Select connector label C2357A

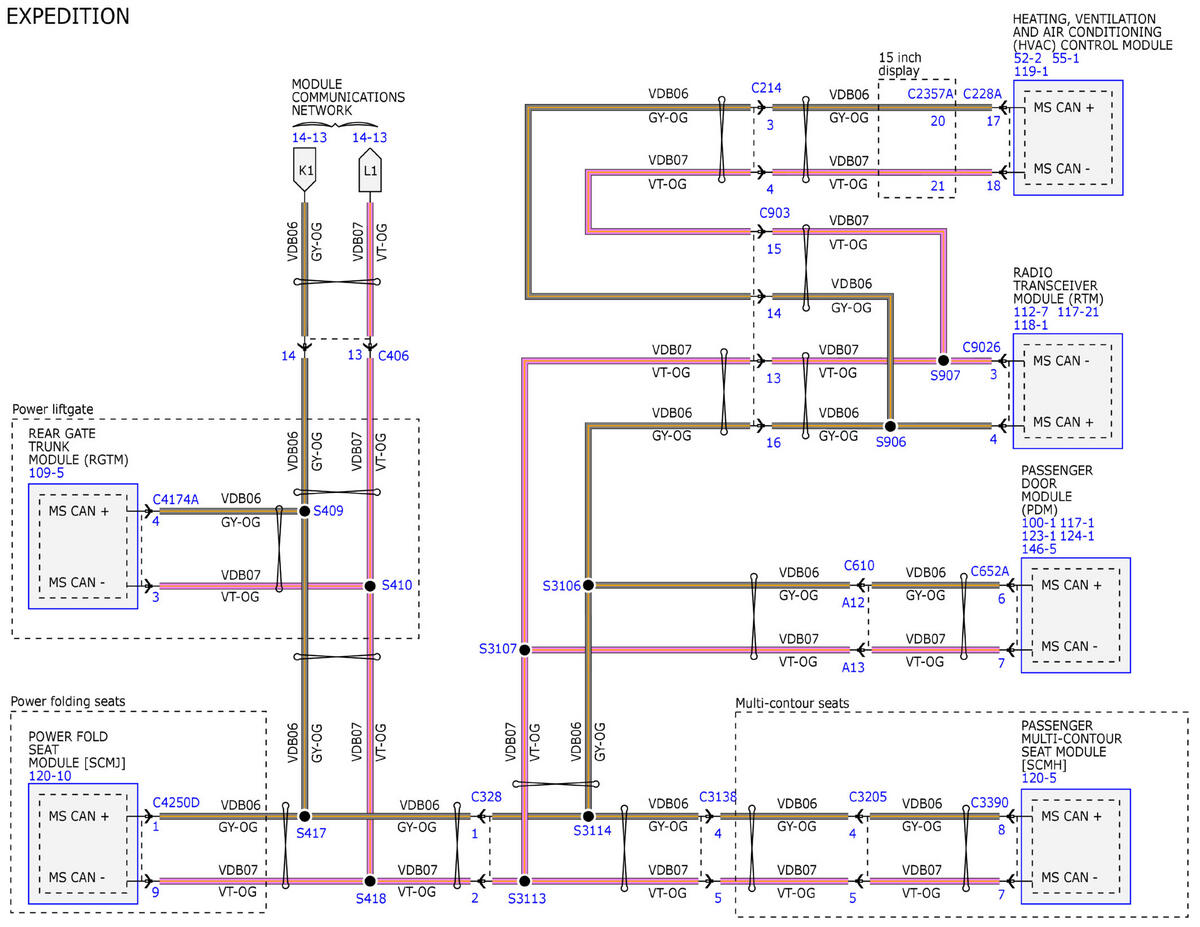(x=930, y=94)
